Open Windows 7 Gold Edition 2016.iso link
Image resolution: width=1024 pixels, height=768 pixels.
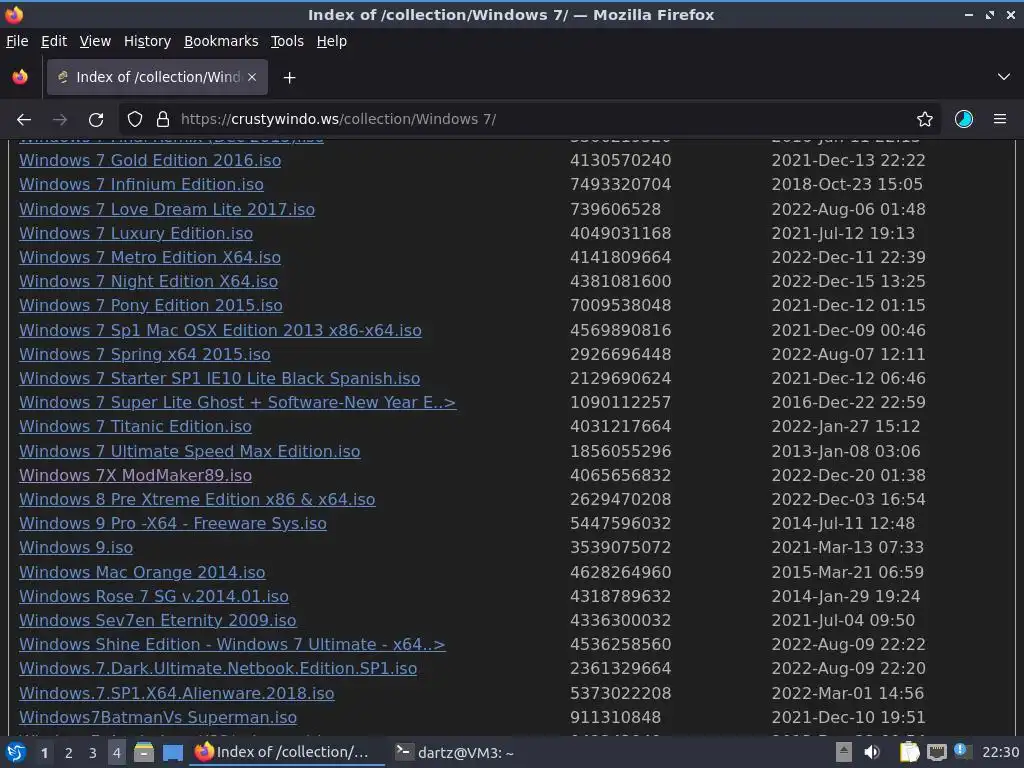click(150, 161)
